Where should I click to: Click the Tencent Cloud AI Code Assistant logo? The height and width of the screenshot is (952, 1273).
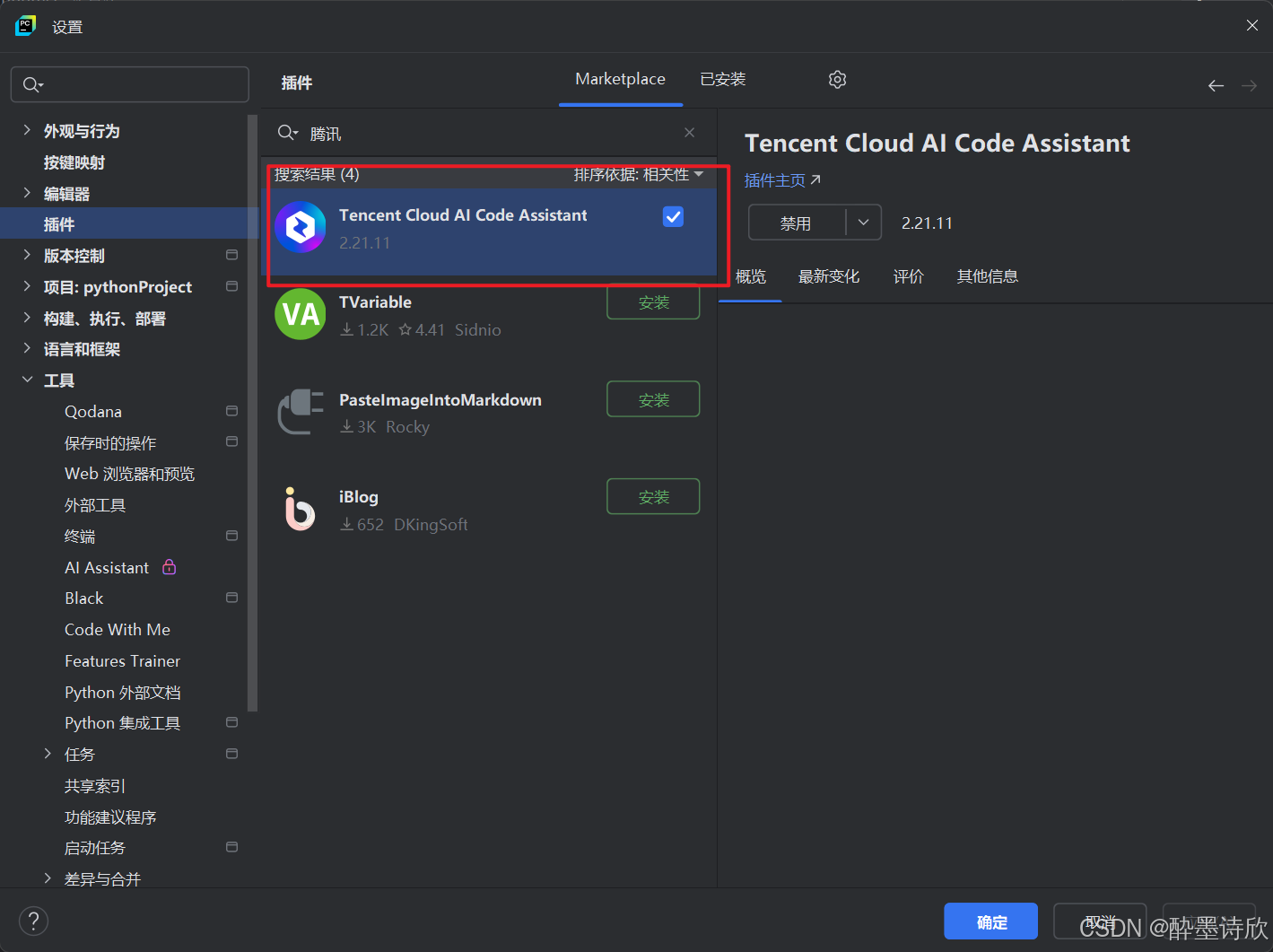click(301, 227)
